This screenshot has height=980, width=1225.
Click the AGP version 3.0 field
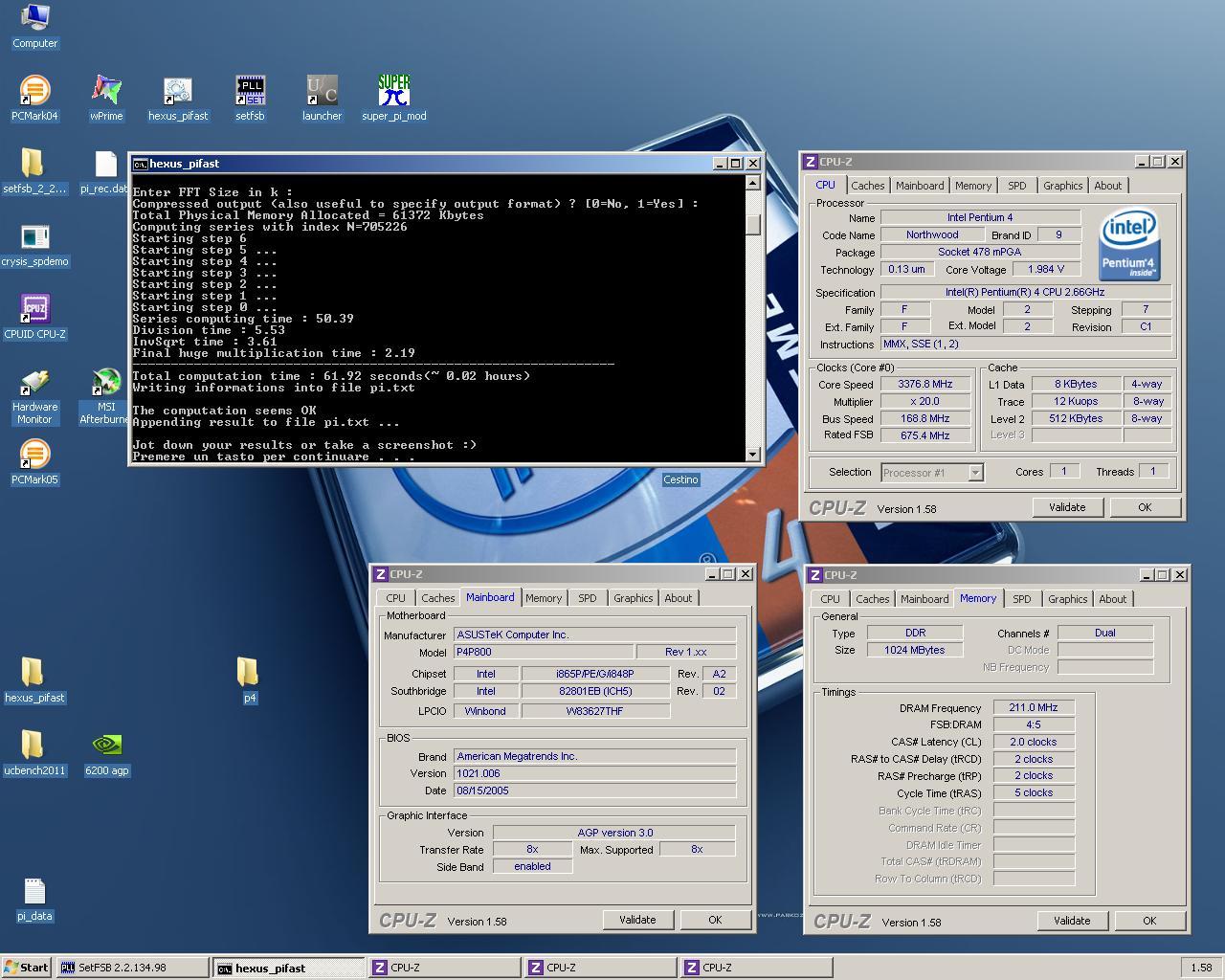point(614,833)
